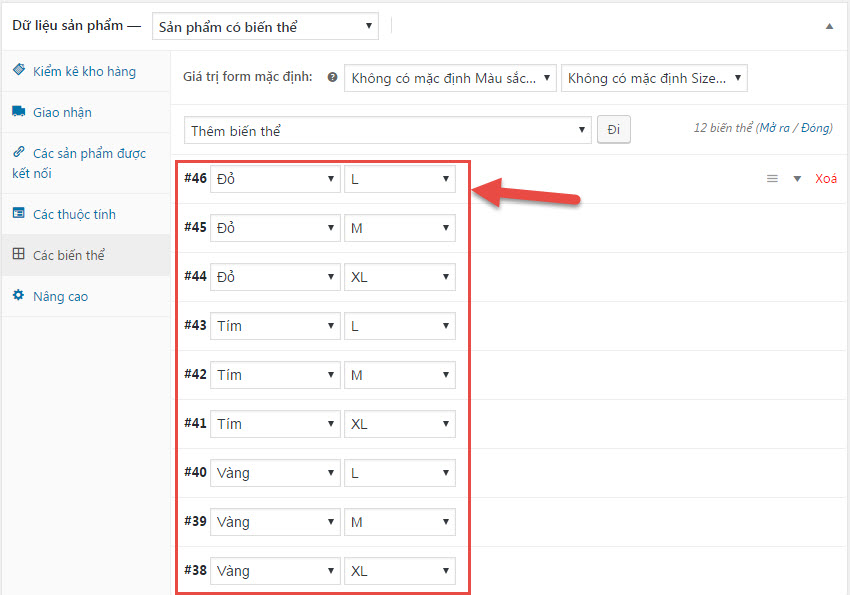Open the Kiểm kê kho hàng tab
The image size is (850, 595).
[86, 71]
